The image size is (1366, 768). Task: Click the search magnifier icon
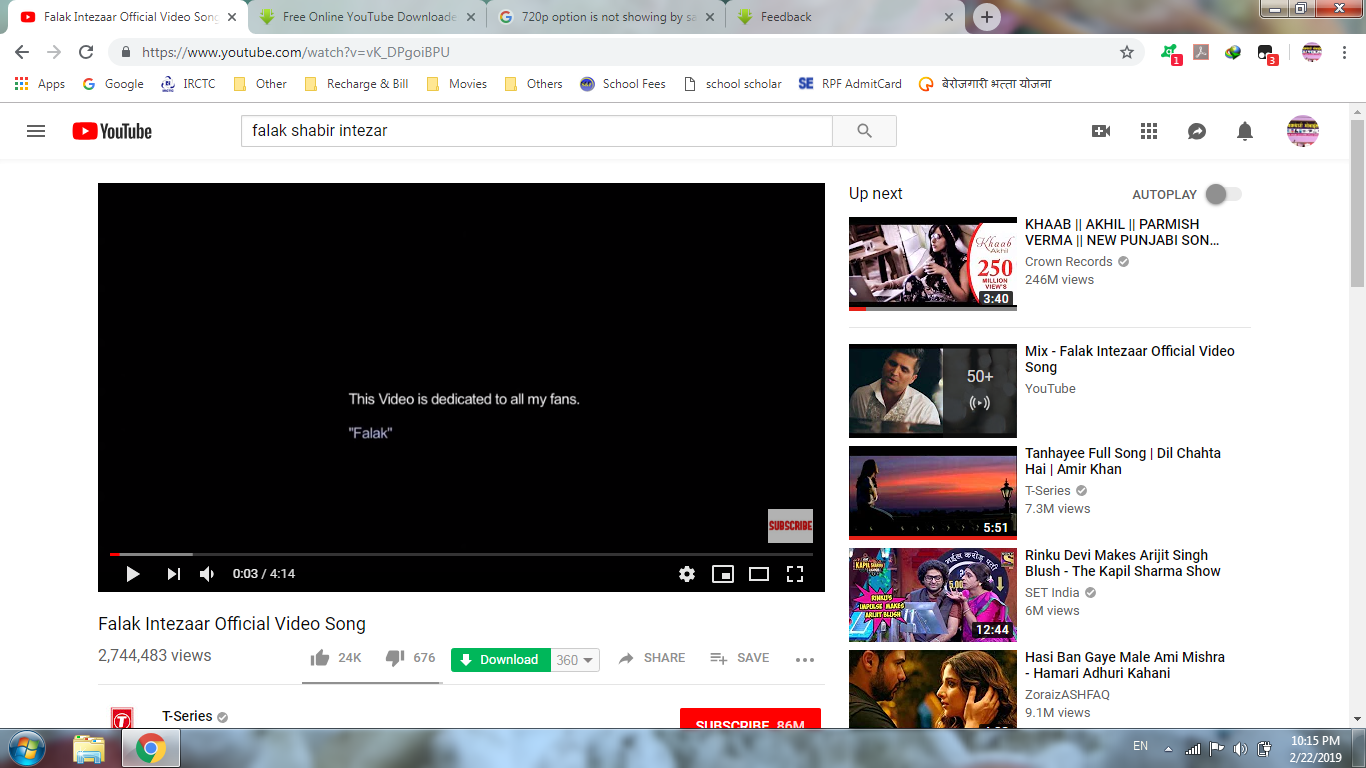[x=863, y=130]
